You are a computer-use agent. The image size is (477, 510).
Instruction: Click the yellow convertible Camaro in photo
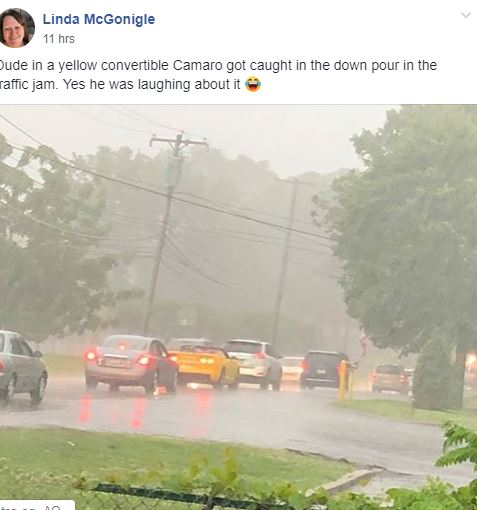click(x=204, y=366)
